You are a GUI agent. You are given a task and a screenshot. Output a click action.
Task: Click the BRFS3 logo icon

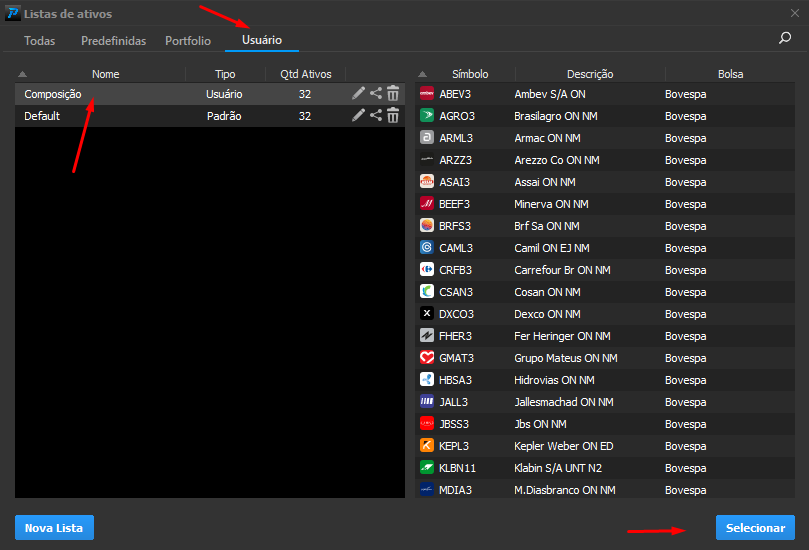tap(427, 225)
